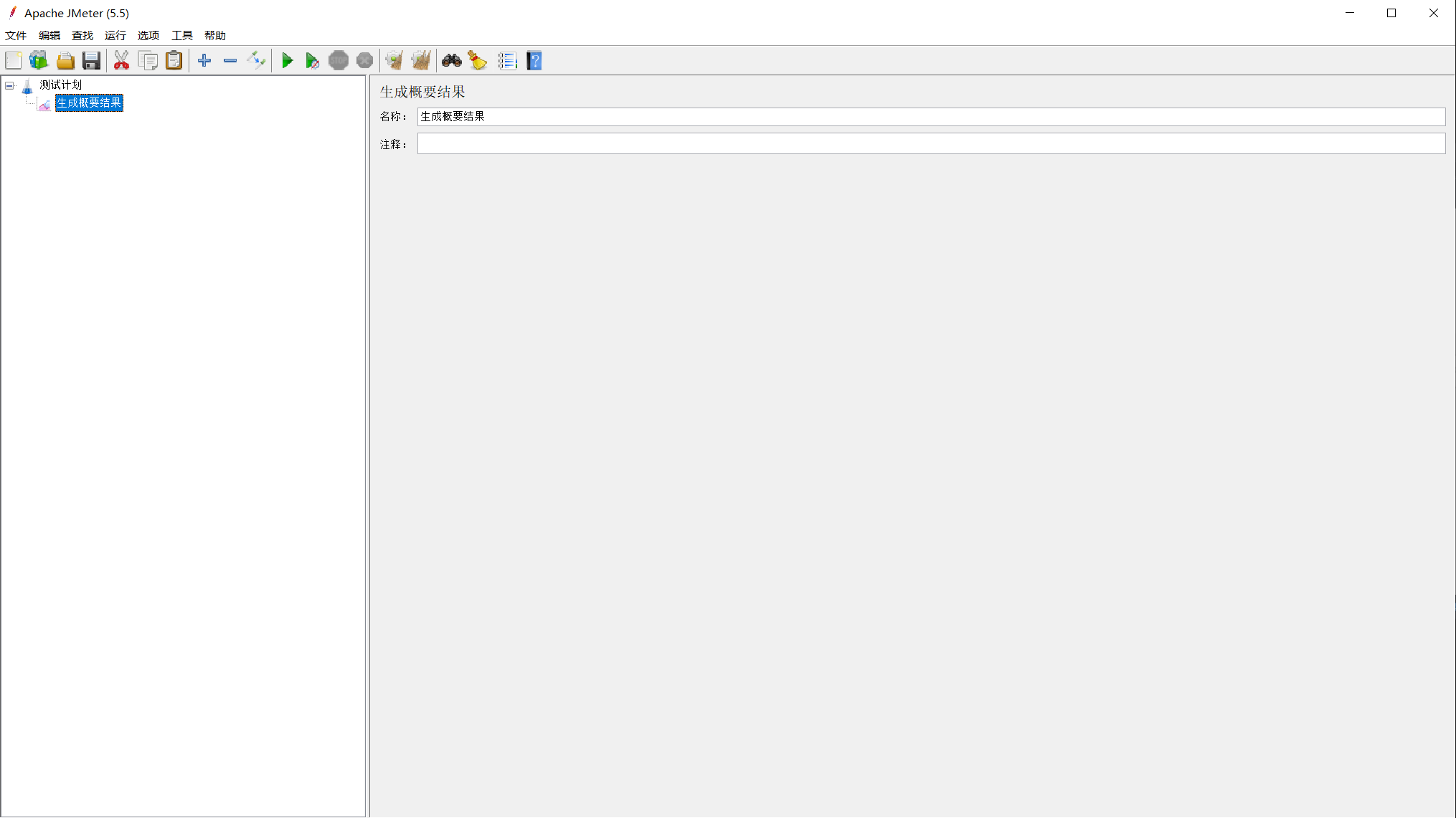Collapse all with blue minus icon
This screenshot has height=818, width=1456.
[230, 61]
